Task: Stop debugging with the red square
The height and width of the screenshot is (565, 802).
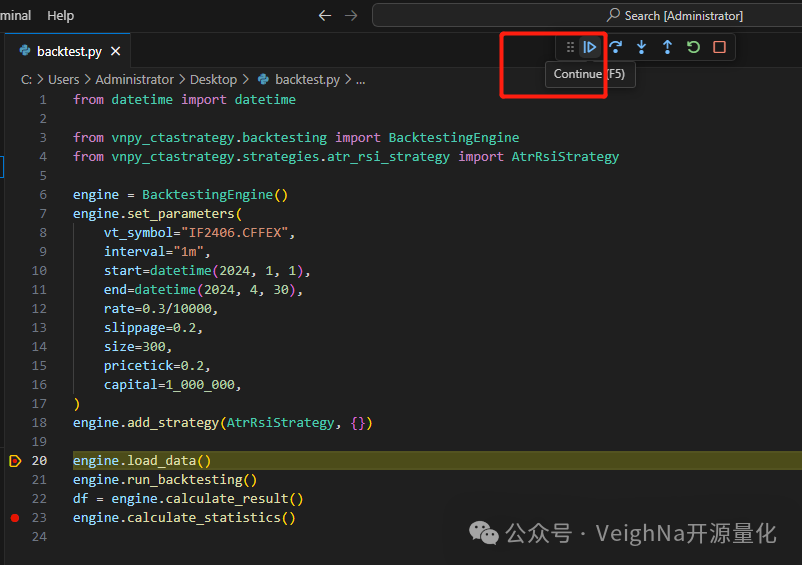Action: (719, 47)
